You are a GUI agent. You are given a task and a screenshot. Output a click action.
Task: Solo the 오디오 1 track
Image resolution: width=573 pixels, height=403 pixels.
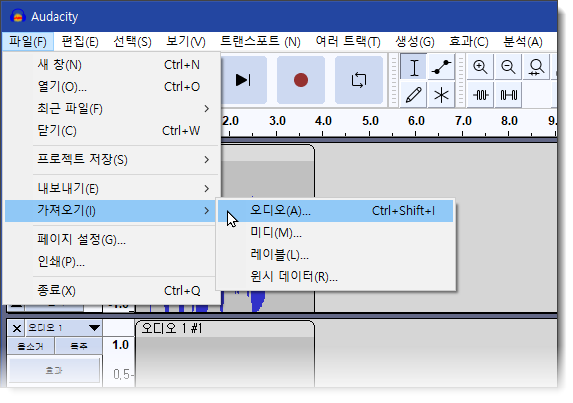coord(79,346)
